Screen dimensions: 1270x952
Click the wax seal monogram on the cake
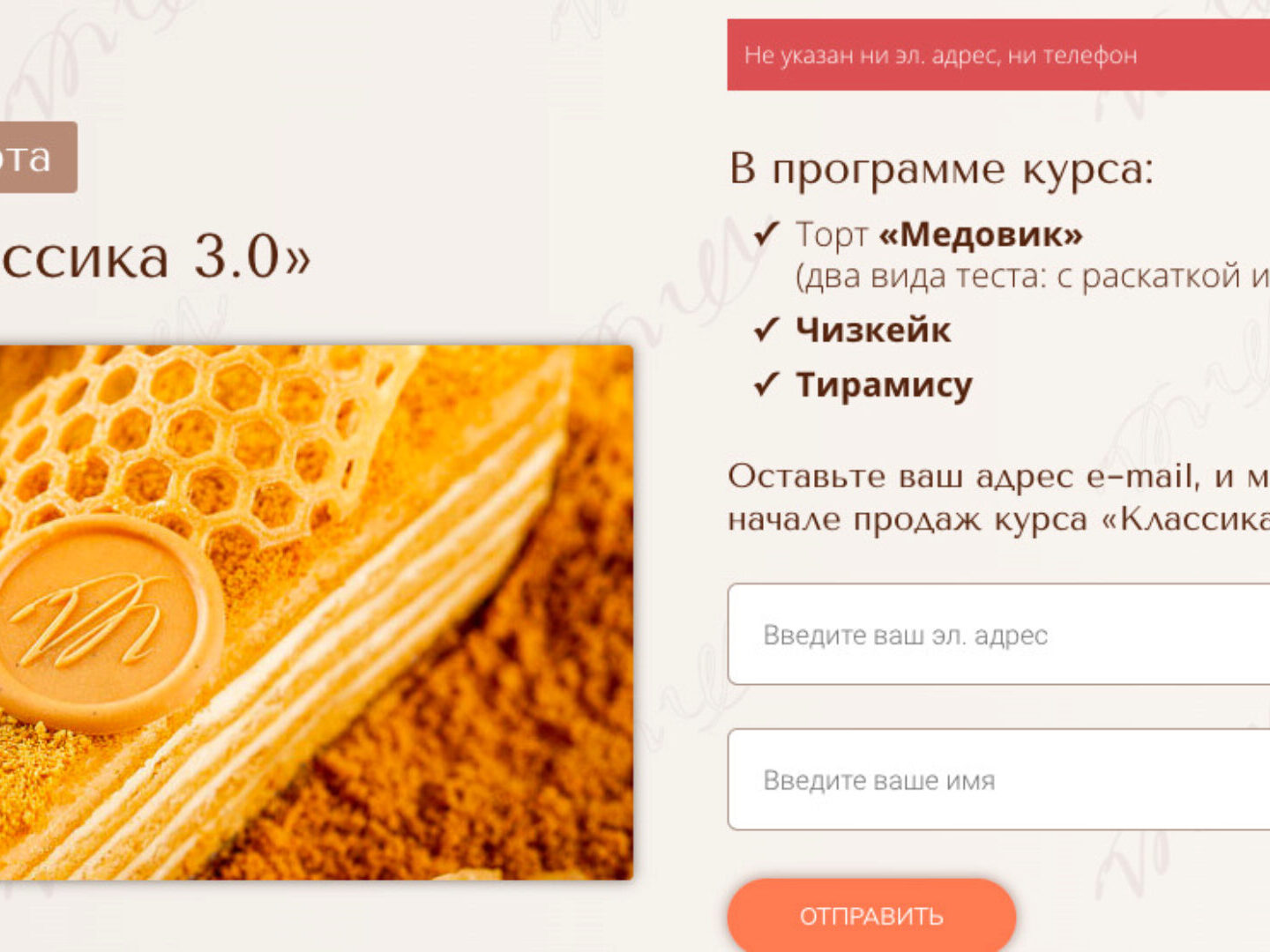[x=104, y=622]
